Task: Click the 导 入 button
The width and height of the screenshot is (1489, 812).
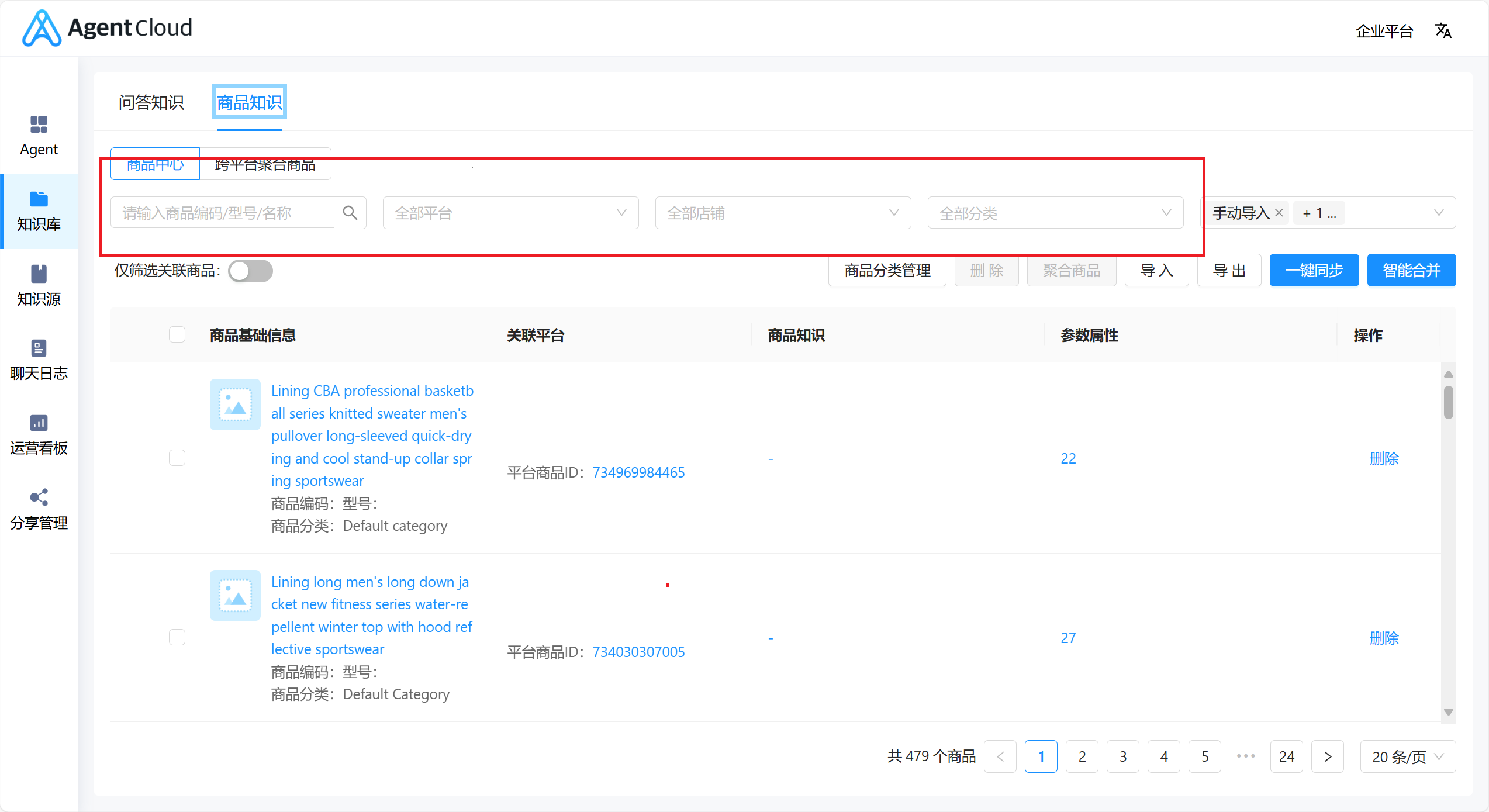Action: (x=1156, y=271)
